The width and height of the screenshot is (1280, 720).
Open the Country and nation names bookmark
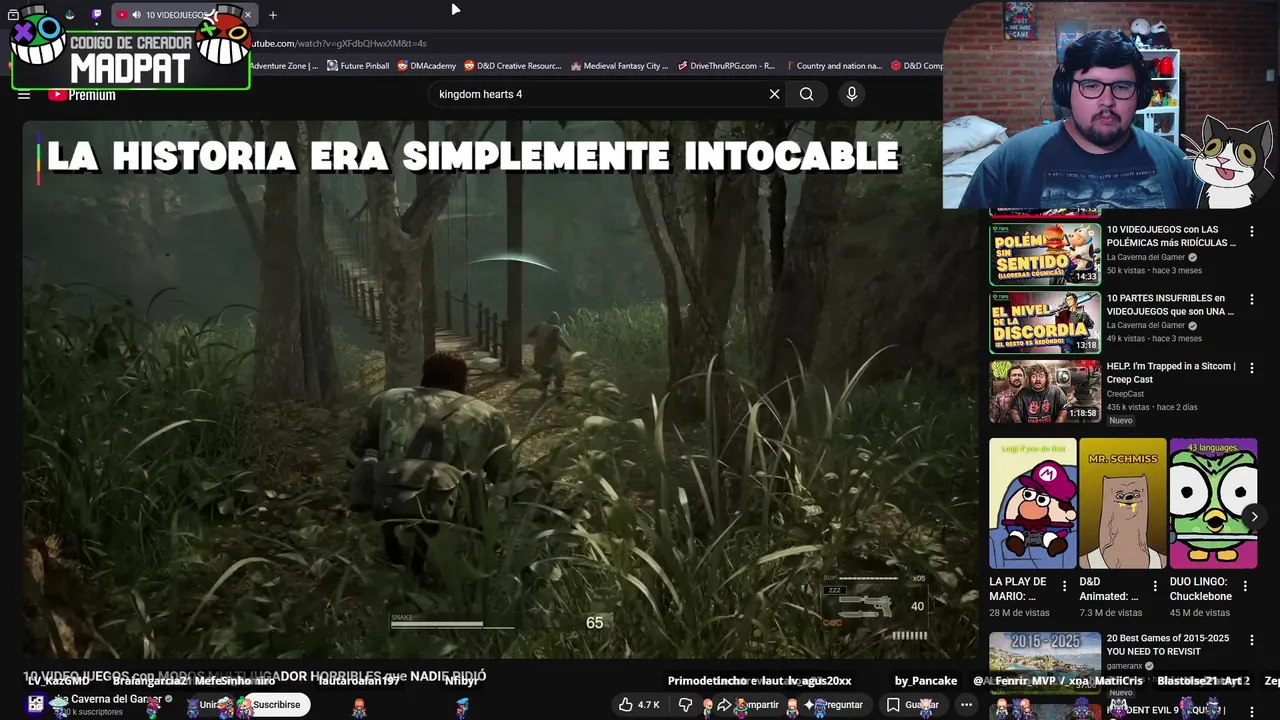point(832,66)
